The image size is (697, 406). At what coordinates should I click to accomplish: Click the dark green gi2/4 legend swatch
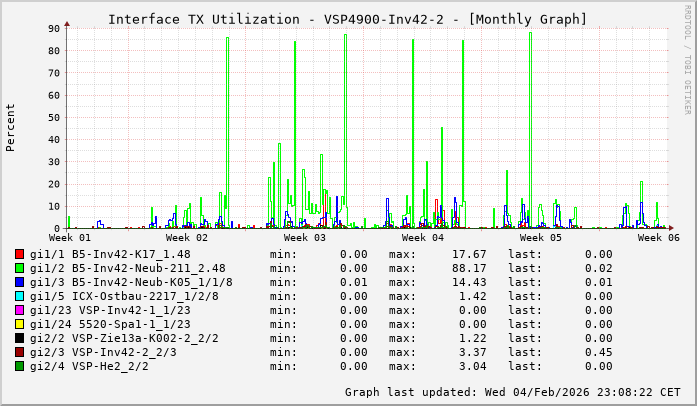coord(20,367)
